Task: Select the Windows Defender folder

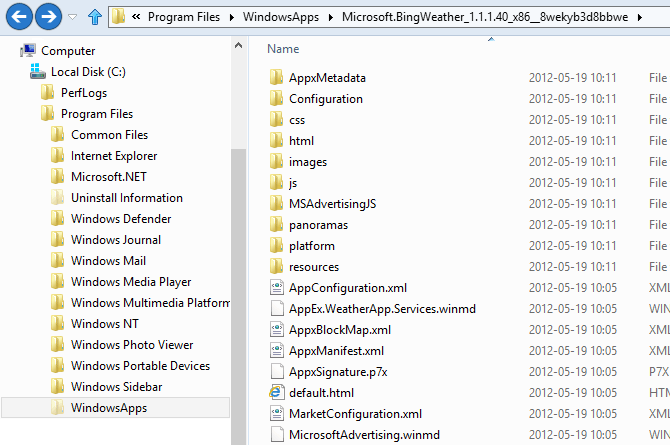Action: pos(121,218)
